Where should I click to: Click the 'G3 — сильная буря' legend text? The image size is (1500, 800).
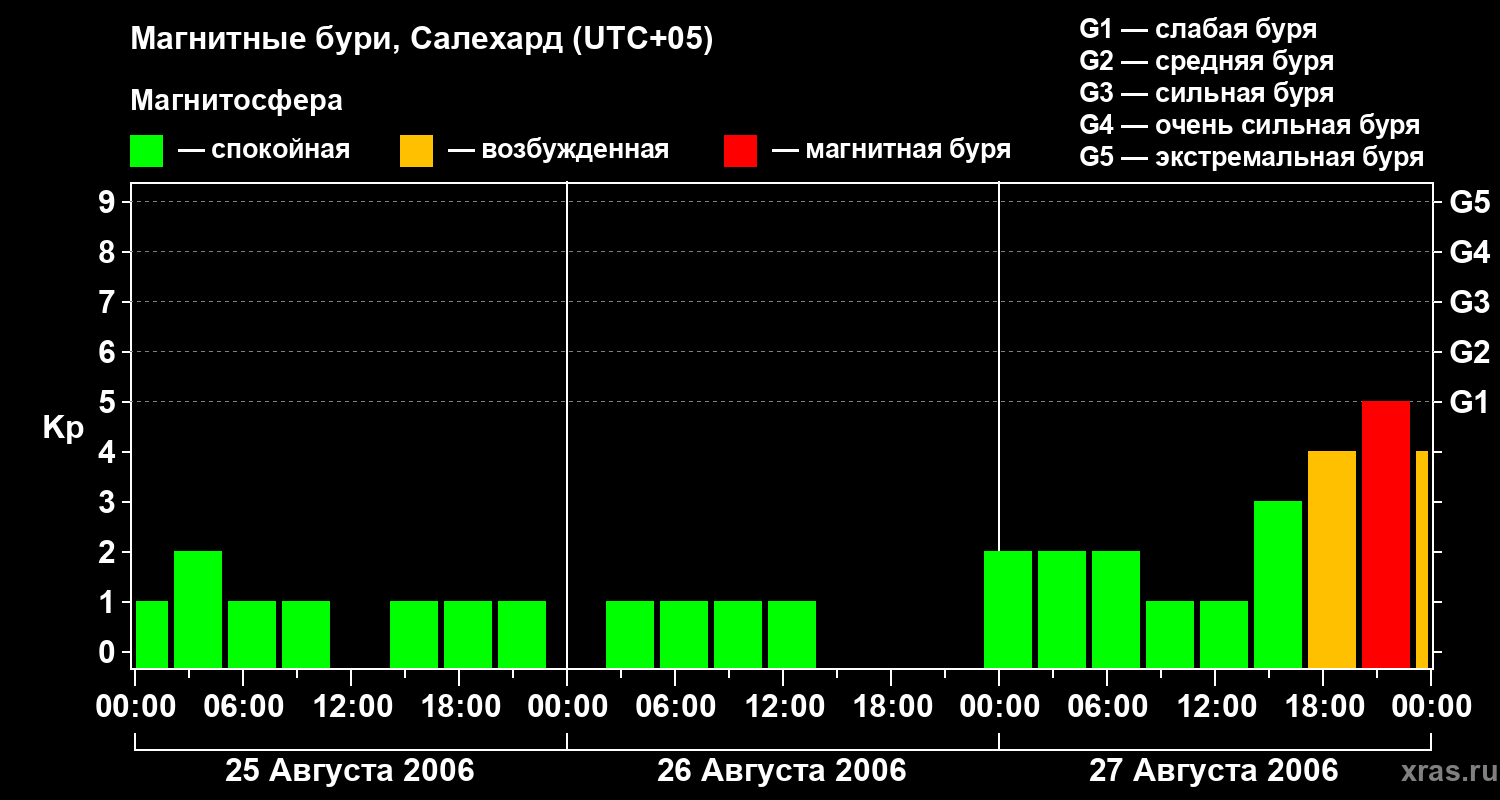pyautogui.click(x=1207, y=93)
